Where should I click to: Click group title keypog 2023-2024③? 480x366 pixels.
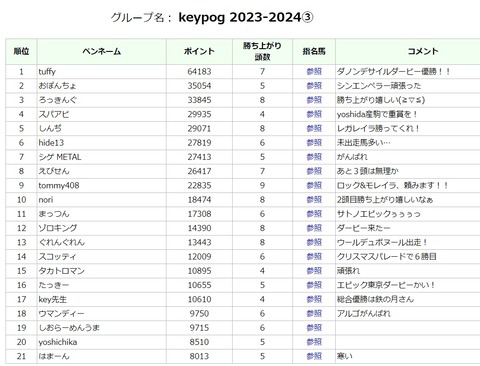click(246, 17)
